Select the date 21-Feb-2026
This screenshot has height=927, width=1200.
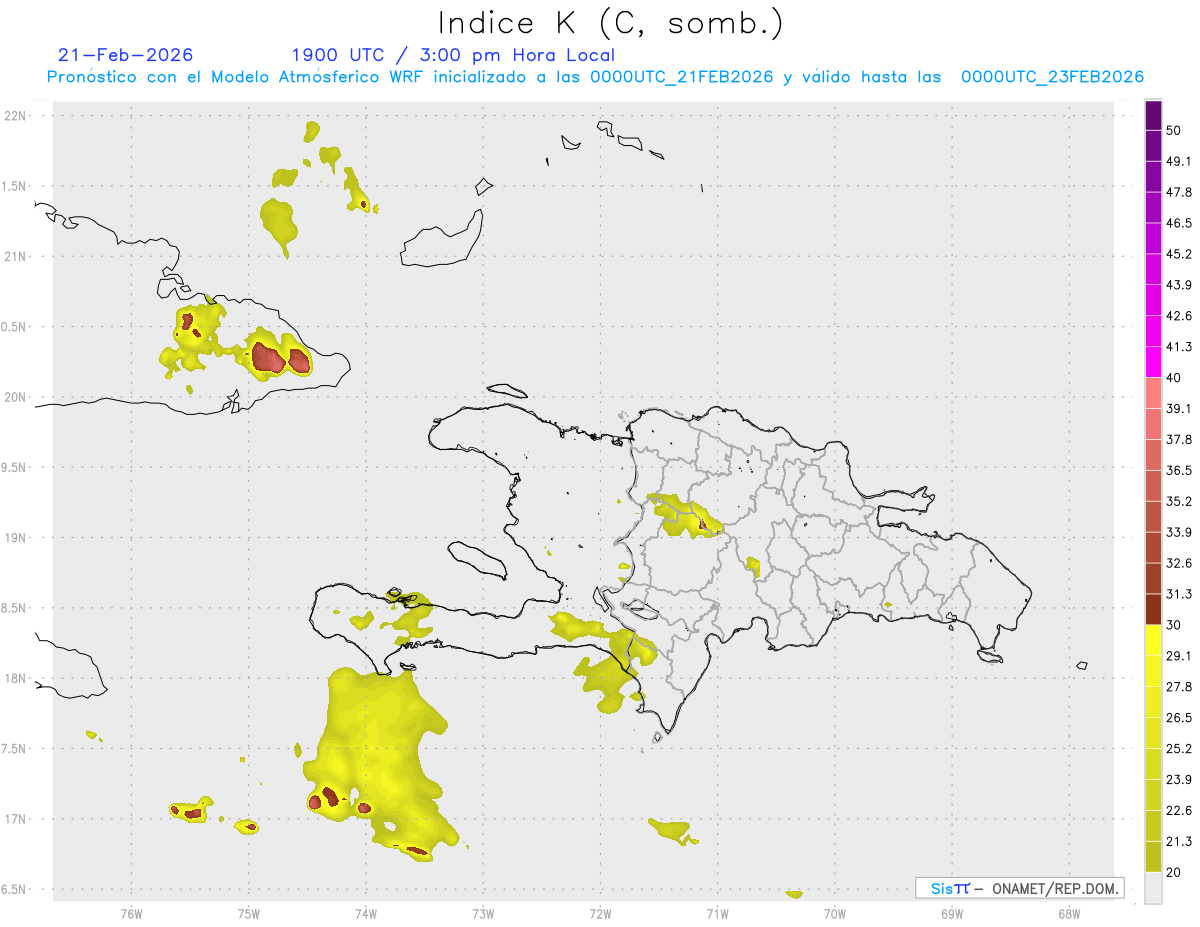[x=126, y=55]
